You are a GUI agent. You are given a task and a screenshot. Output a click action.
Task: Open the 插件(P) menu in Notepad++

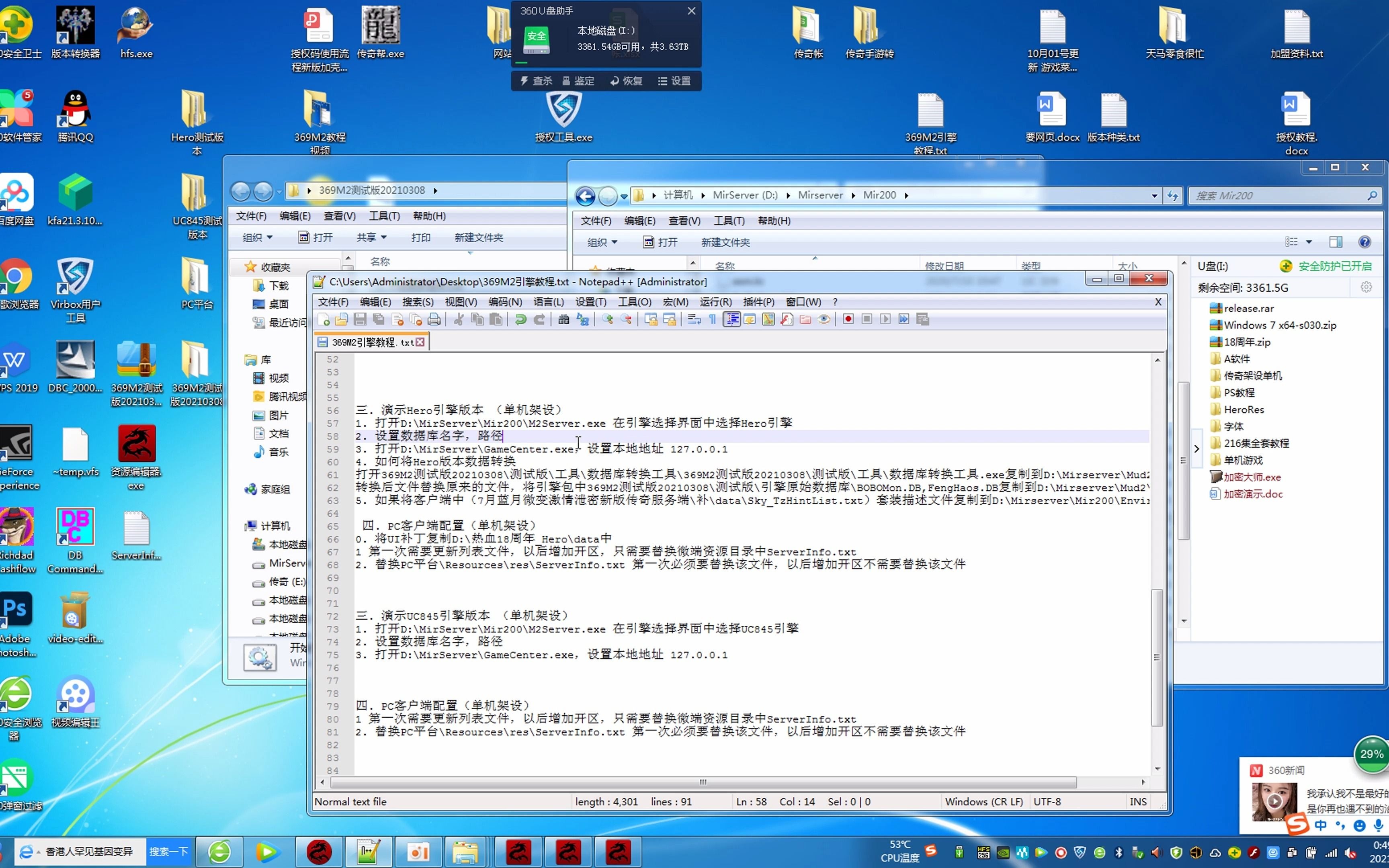pyautogui.click(x=759, y=302)
